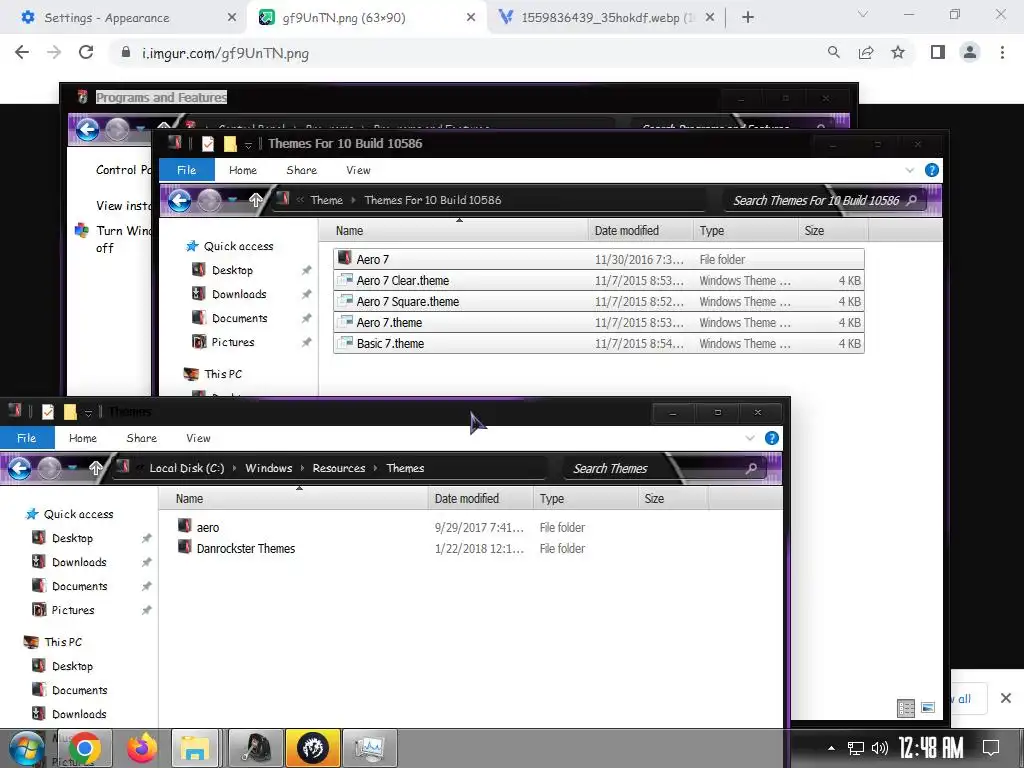Open File menu in lower Themes window
Viewport: 1024px width, 768px height.
coord(27,438)
